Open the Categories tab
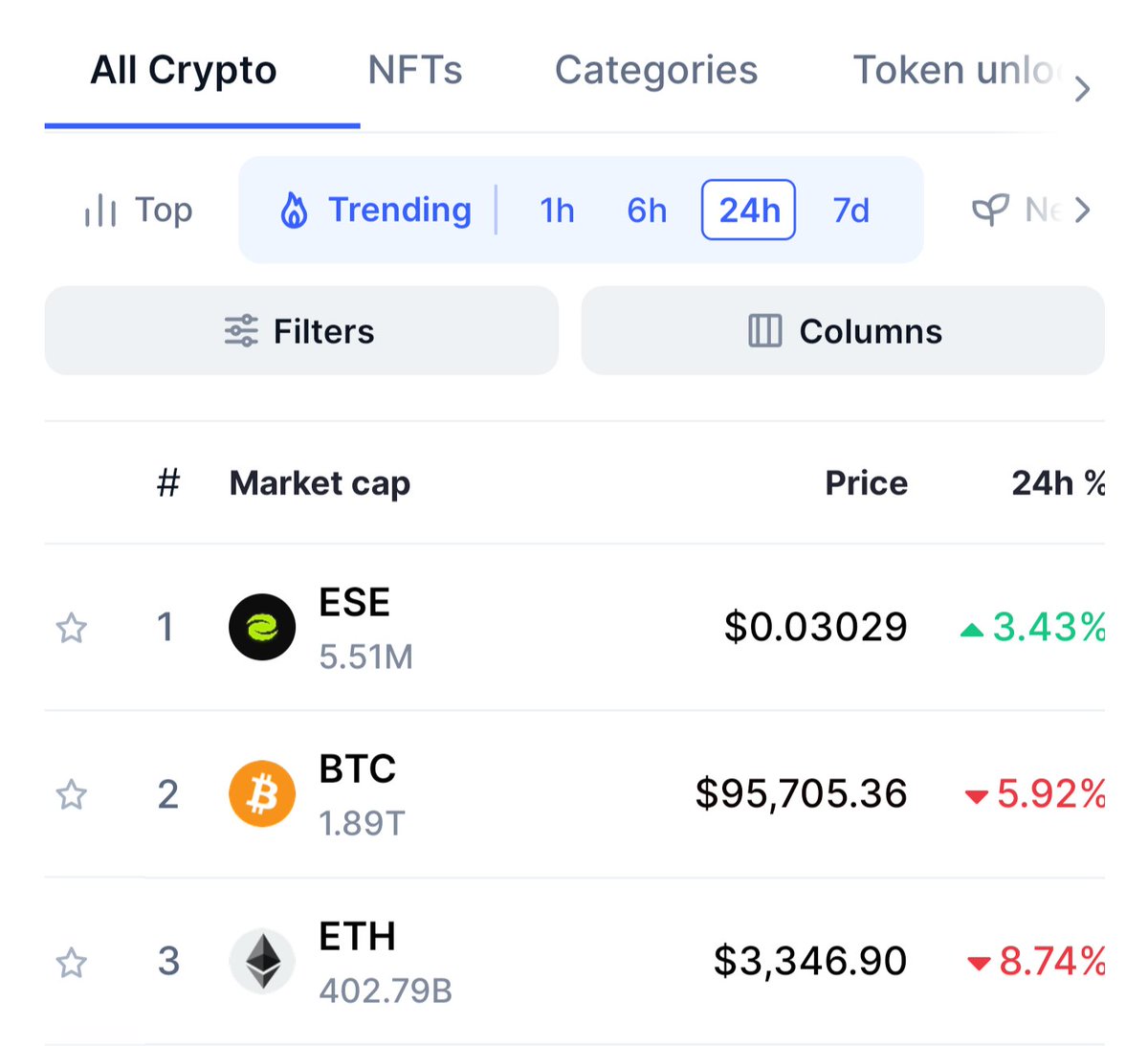 (x=656, y=70)
